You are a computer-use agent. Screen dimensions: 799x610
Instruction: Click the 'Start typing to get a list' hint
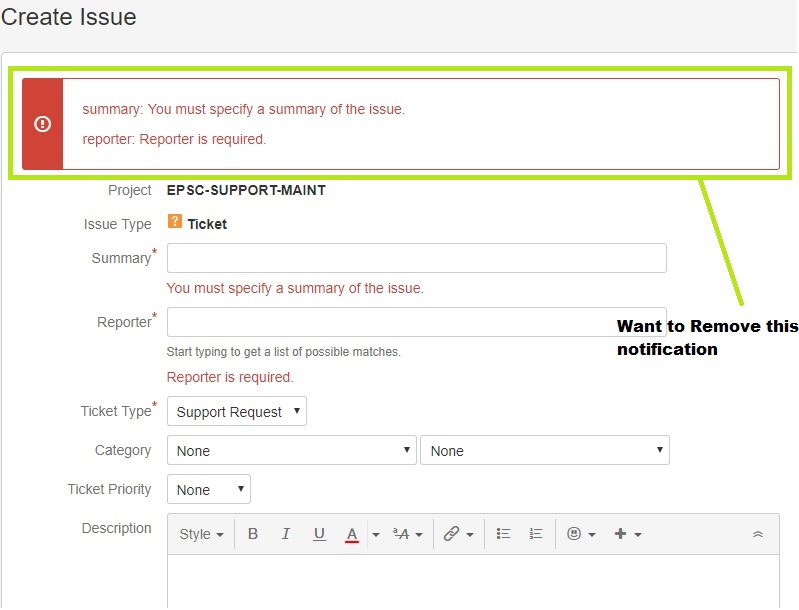(x=283, y=352)
